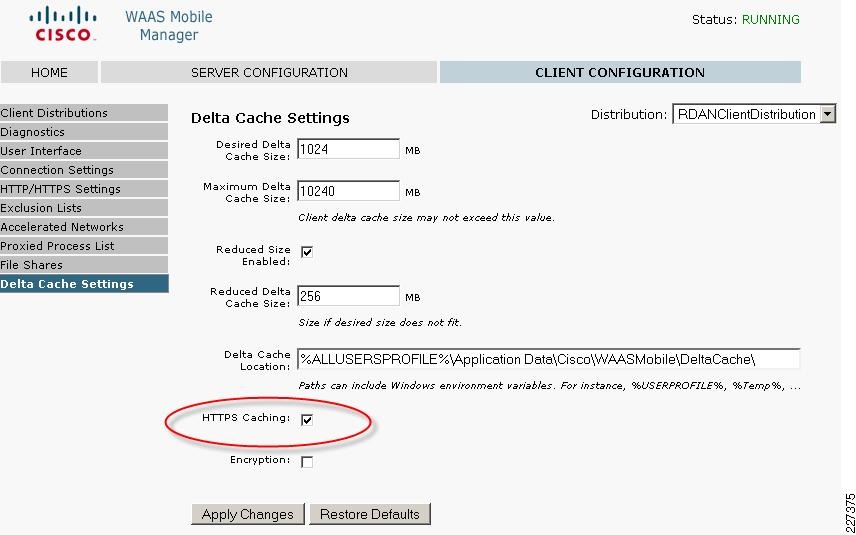Uncheck the Reduced Size Enabled checkbox
This screenshot has width=856, height=535.
pos(307,252)
